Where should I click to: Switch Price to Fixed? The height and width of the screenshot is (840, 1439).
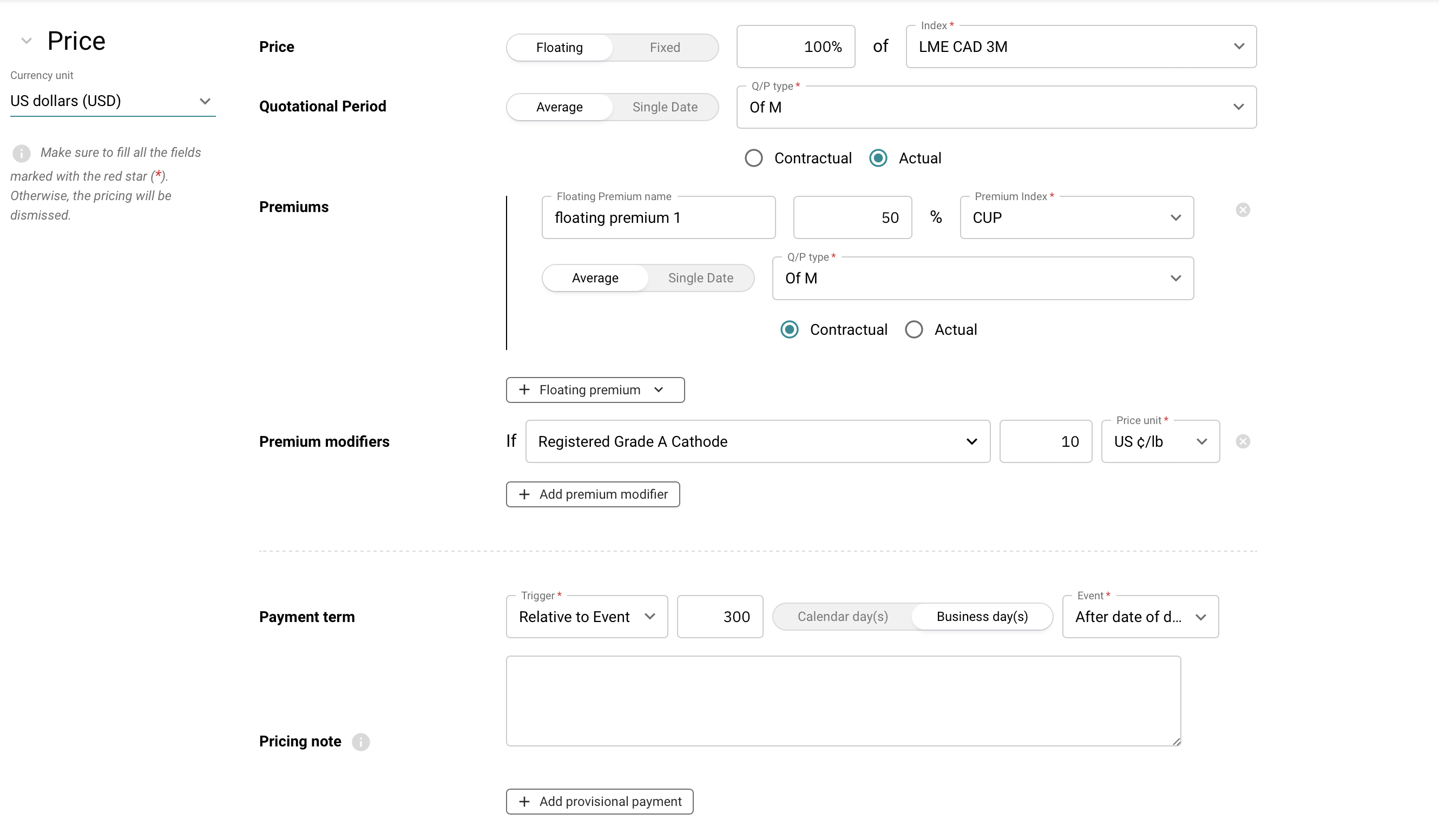(x=665, y=48)
